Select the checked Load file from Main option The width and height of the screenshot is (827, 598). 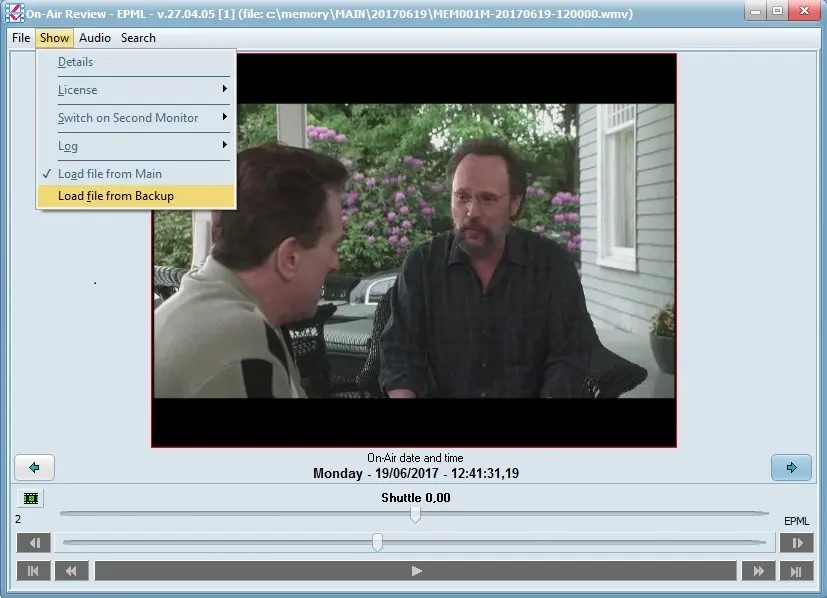click(109, 174)
